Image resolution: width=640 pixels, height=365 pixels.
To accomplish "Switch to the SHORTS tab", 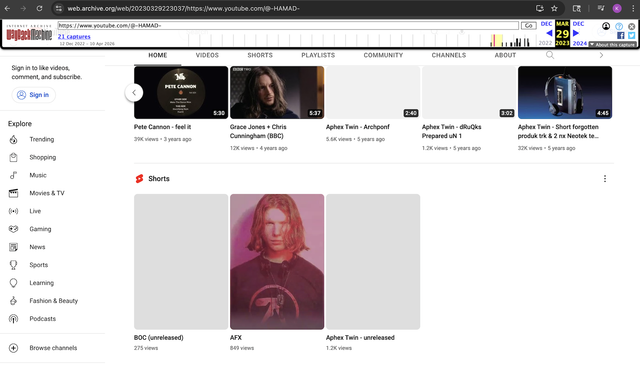I will [260, 55].
